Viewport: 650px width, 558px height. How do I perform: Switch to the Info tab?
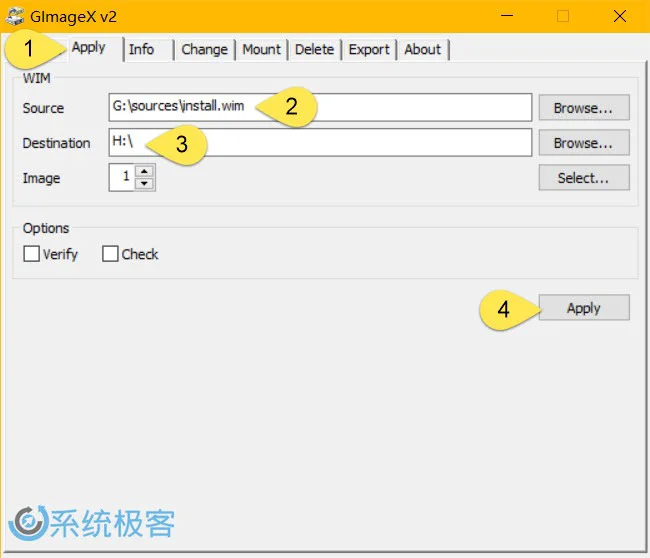(148, 50)
